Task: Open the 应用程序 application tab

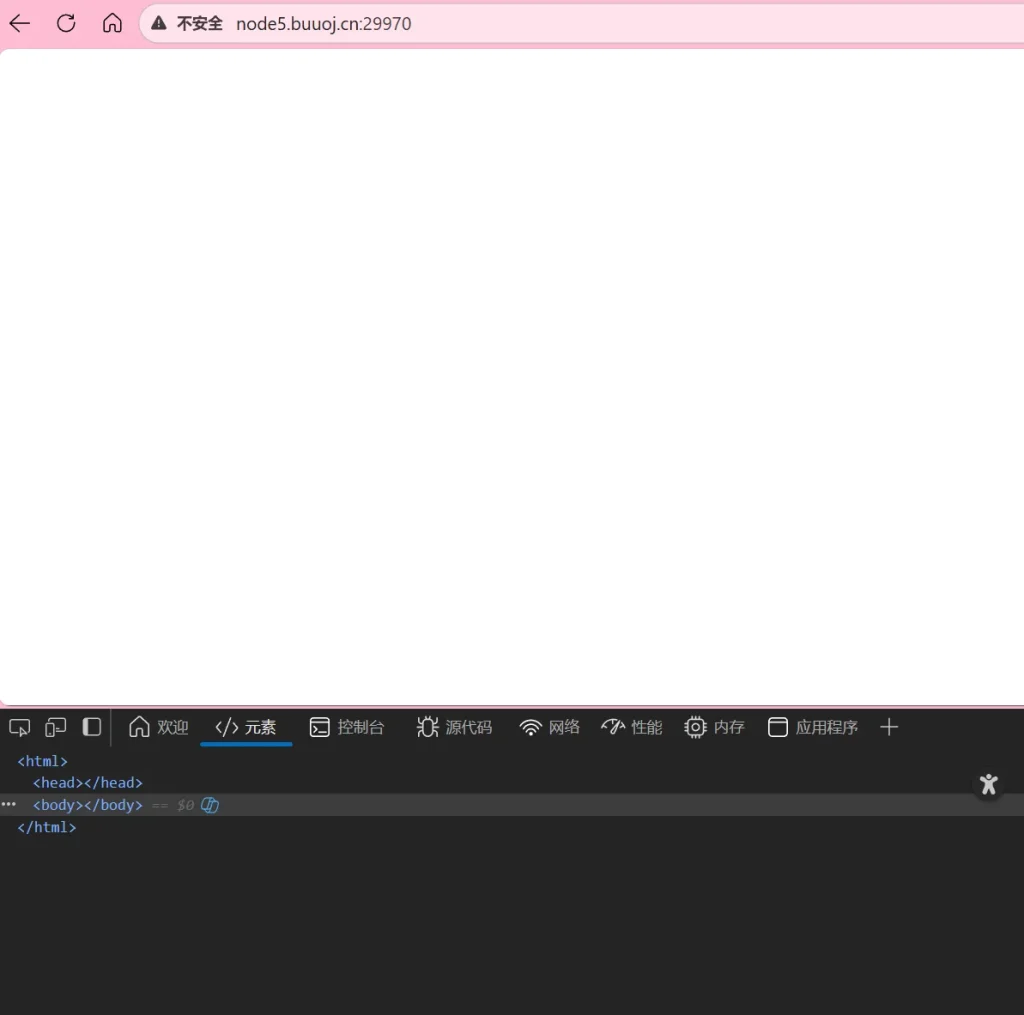Action: pos(813,727)
